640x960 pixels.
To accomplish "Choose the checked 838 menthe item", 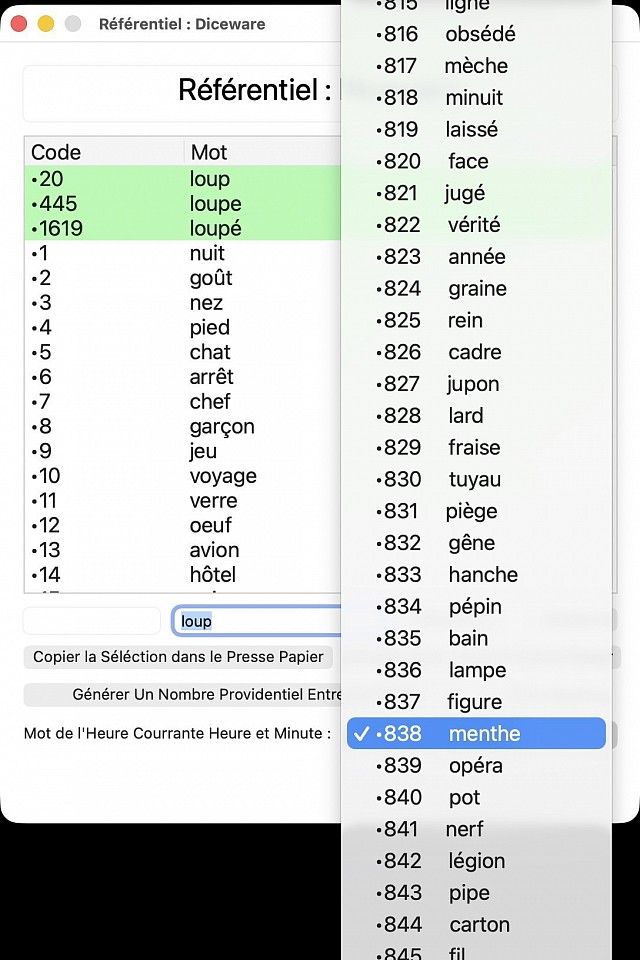I will pos(476,733).
